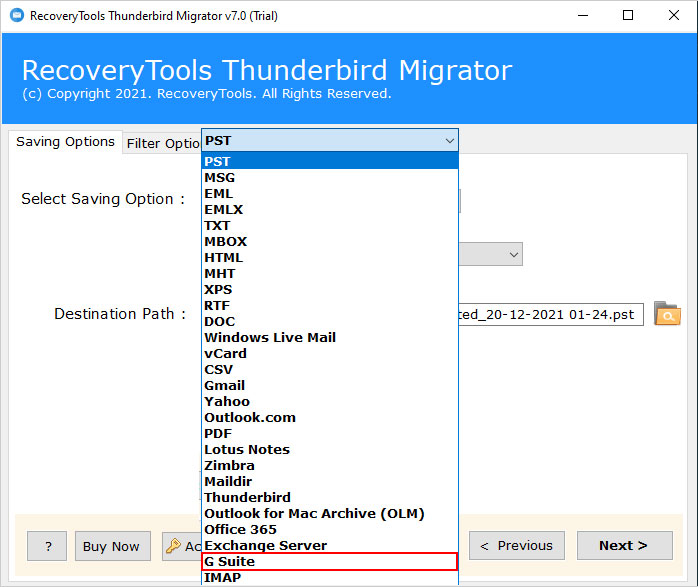Click the Buy Now button
The height and width of the screenshot is (587, 698).
pos(113,546)
